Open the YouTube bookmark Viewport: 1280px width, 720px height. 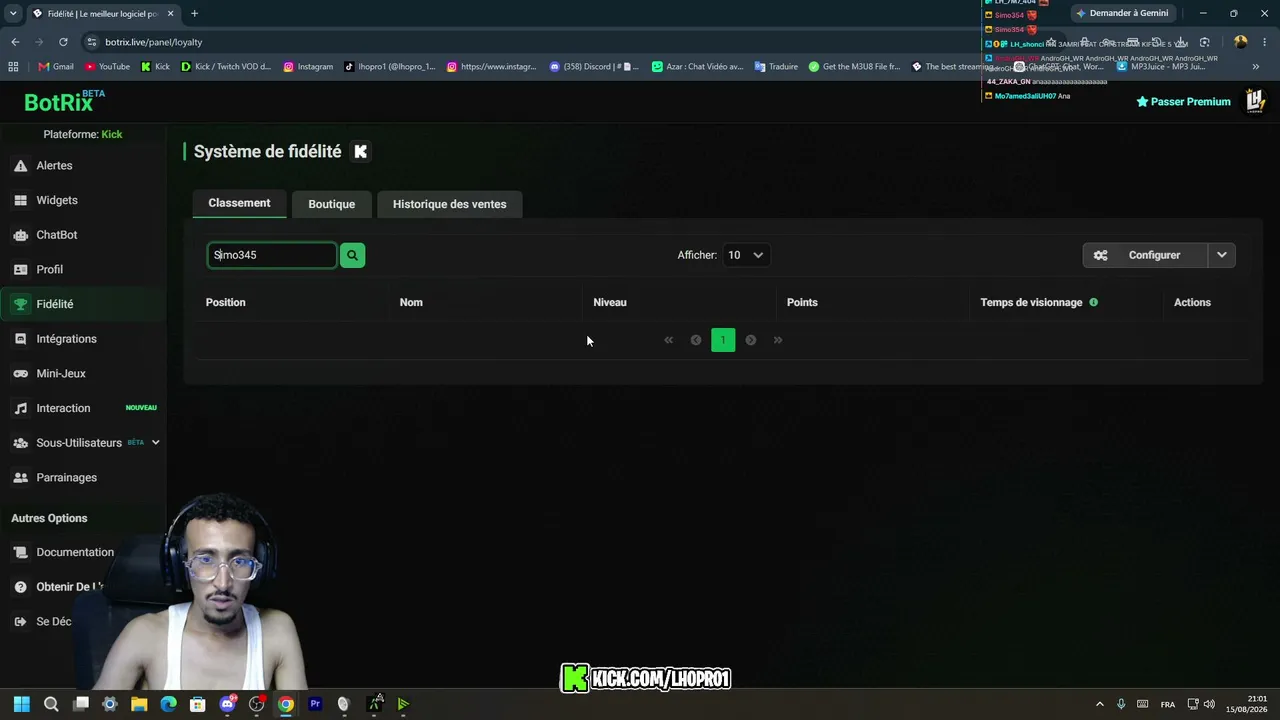pyautogui.click(x=107, y=67)
